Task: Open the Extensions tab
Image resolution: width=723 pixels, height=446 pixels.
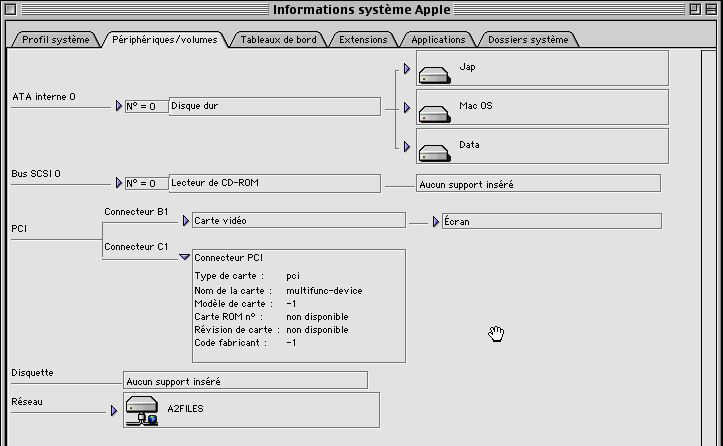Action: pyautogui.click(x=363, y=40)
